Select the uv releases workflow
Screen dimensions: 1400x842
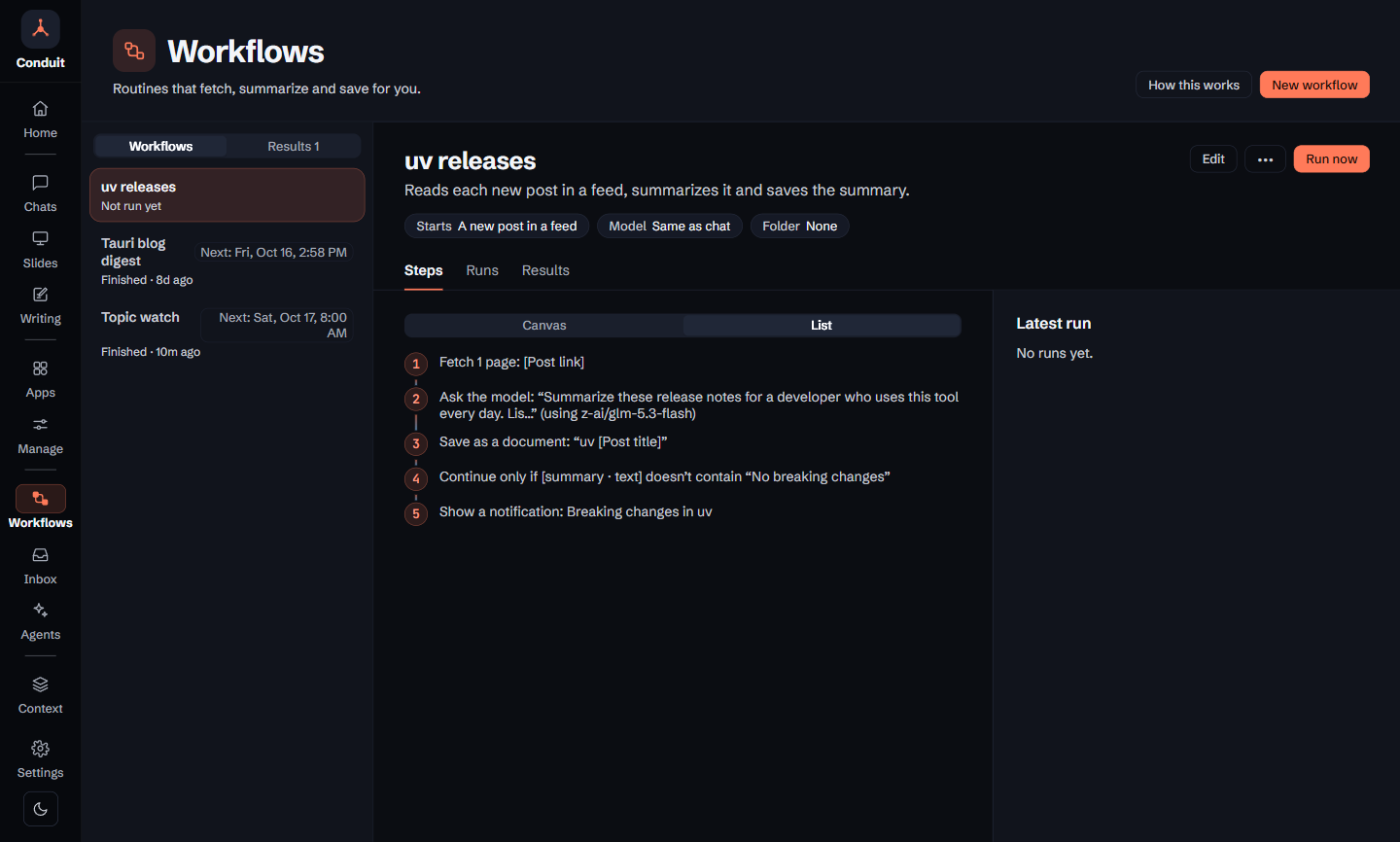[227, 195]
